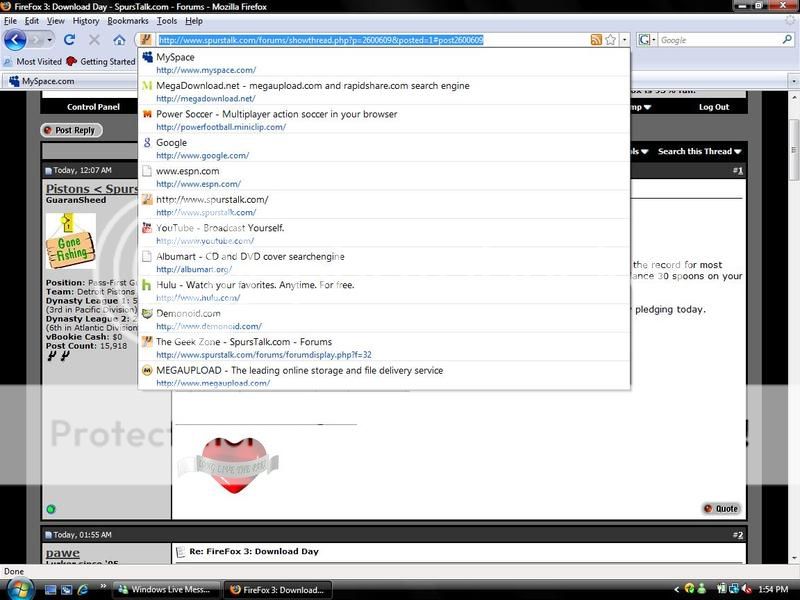Click the Stop loading X icon

tap(94, 40)
